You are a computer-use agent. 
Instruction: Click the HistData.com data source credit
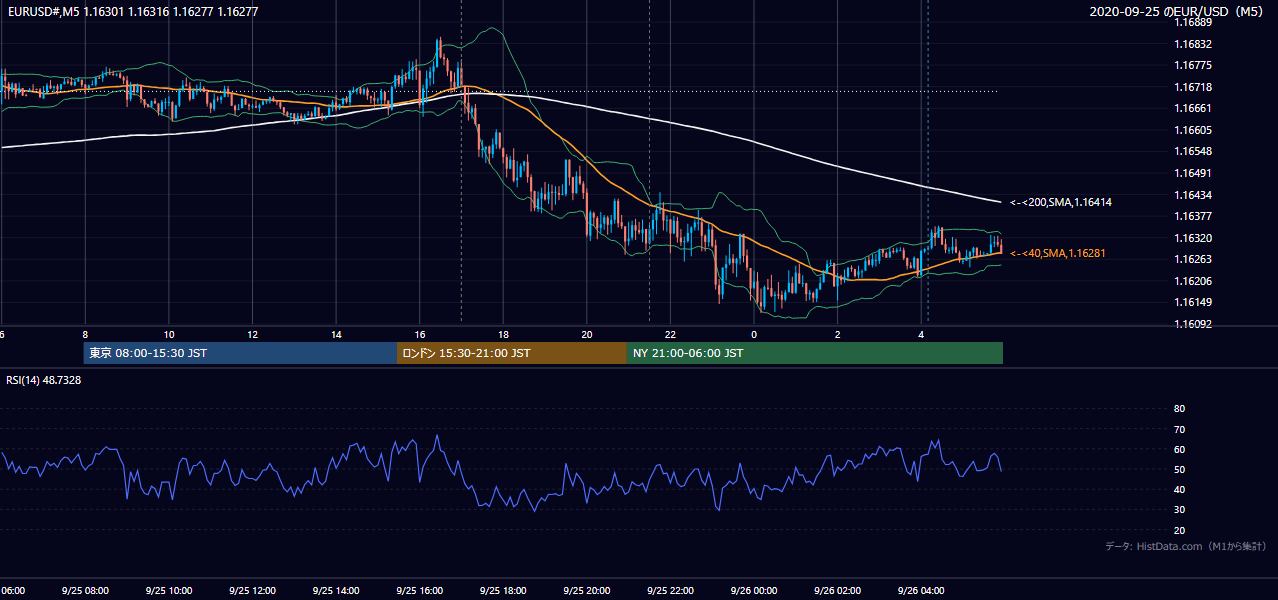tap(1185, 546)
